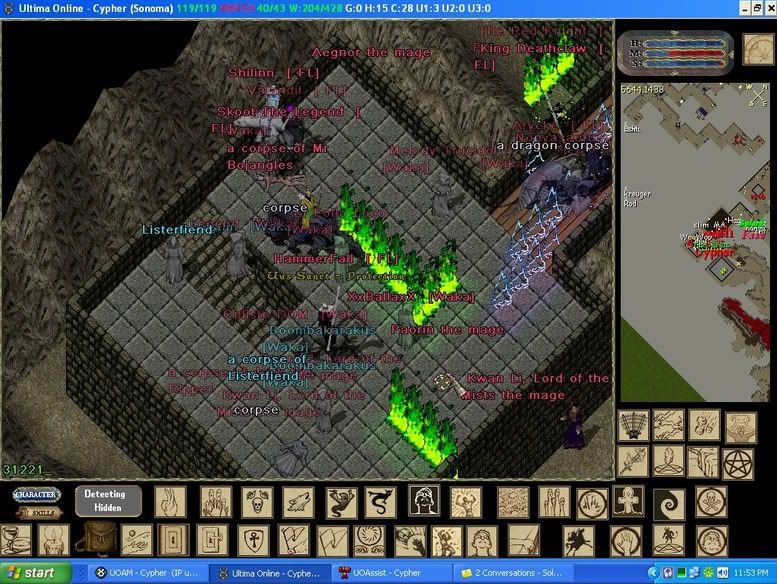This screenshot has height=584, width=777.
Task: Select the swirling vortex spell icon
Action: (x=369, y=540)
